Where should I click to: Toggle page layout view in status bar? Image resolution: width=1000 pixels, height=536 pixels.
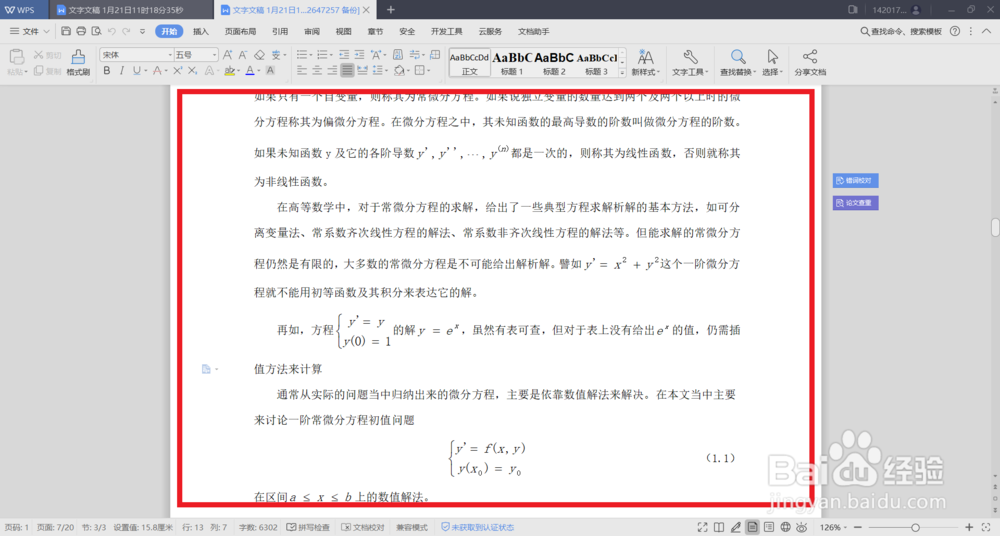pyautogui.click(x=752, y=527)
